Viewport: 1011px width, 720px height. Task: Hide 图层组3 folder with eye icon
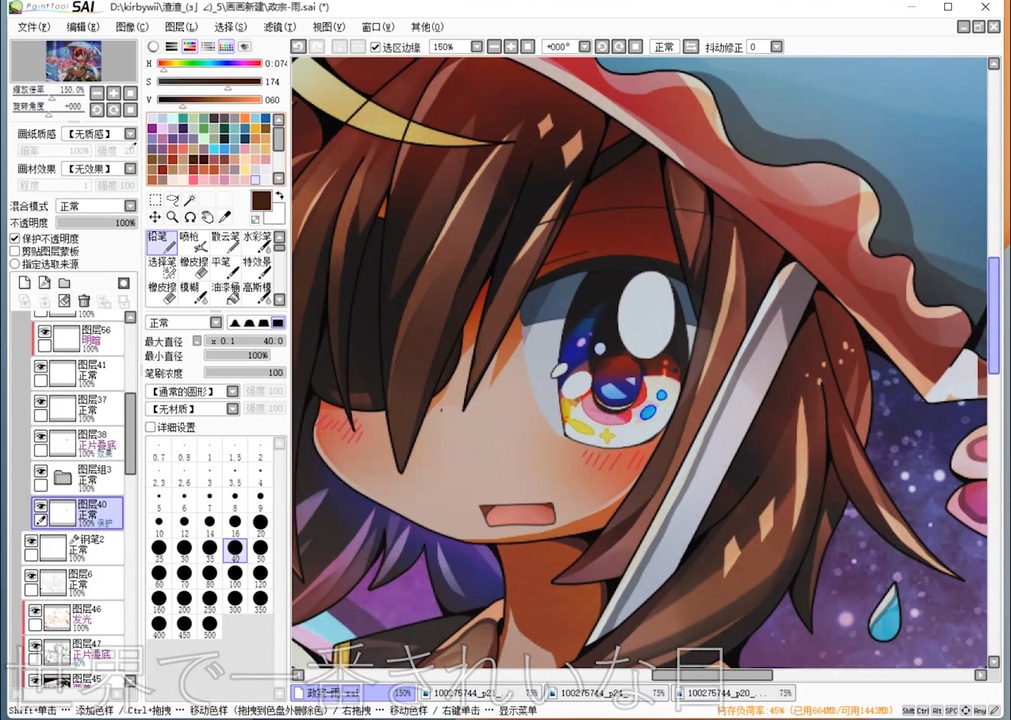(x=41, y=471)
